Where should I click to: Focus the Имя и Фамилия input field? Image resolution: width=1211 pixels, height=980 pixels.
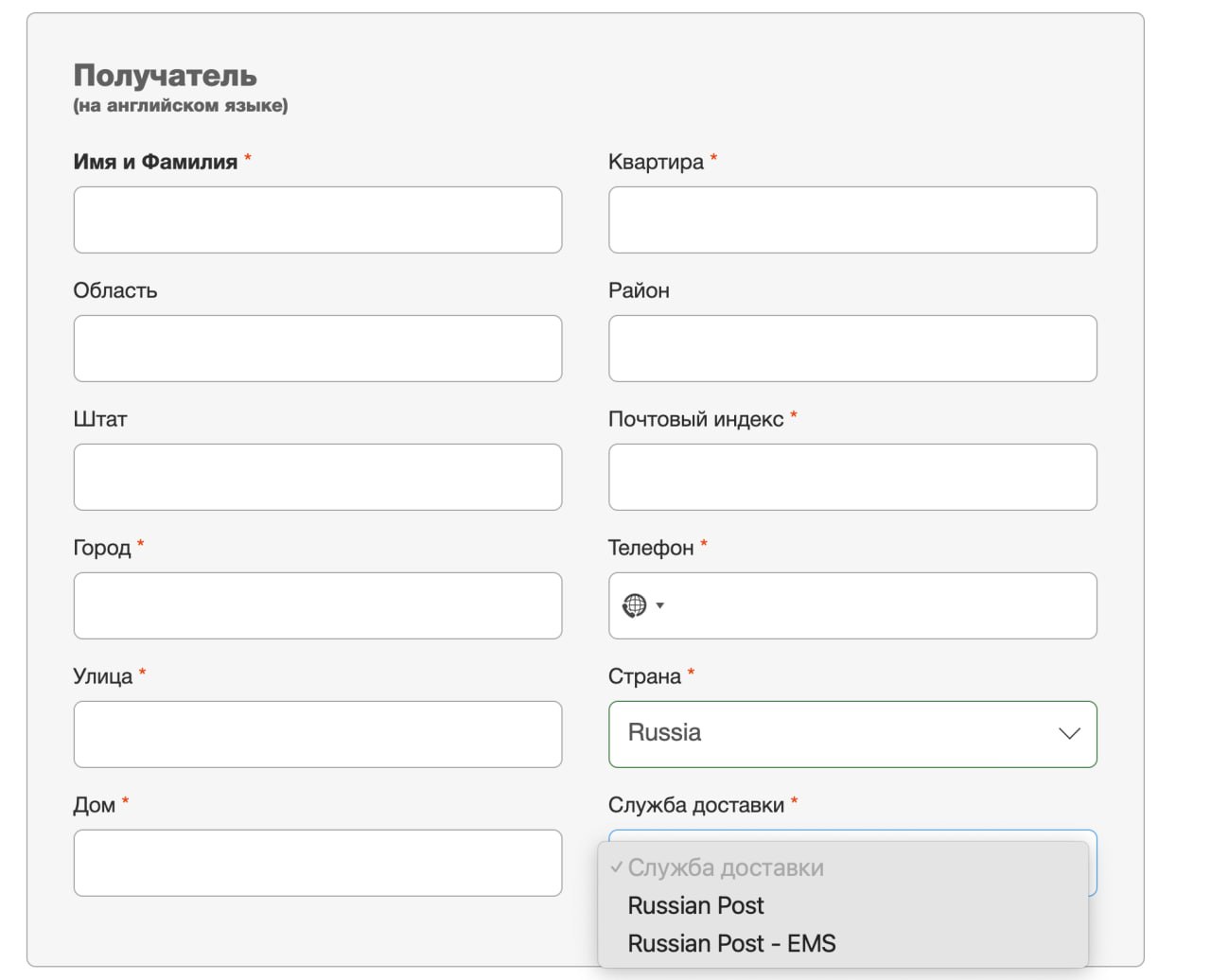[318, 219]
